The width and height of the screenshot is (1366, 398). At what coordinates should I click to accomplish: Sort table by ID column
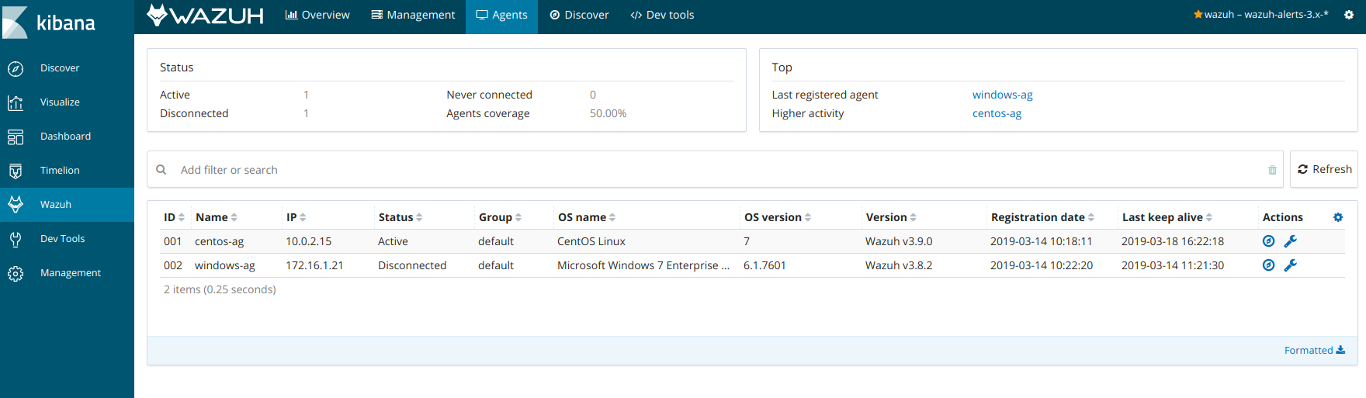(x=174, y=217)
